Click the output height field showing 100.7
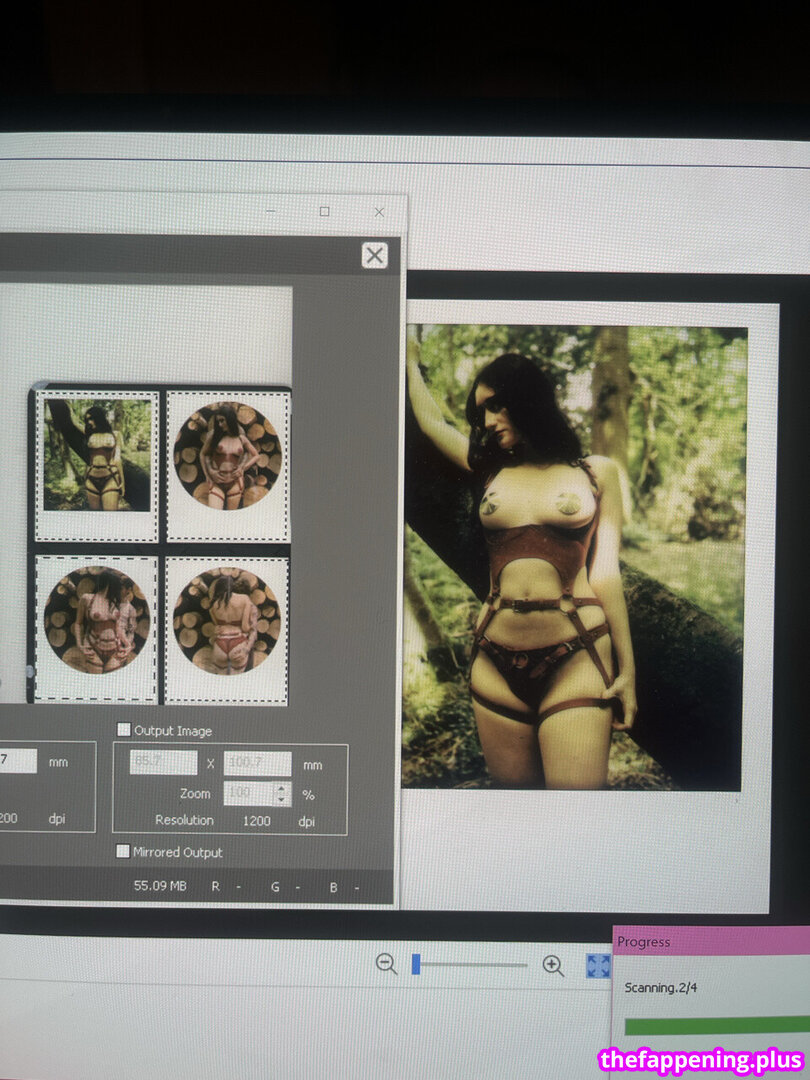The height and width of the screenshot is (1080, 810). click(257, 764)
